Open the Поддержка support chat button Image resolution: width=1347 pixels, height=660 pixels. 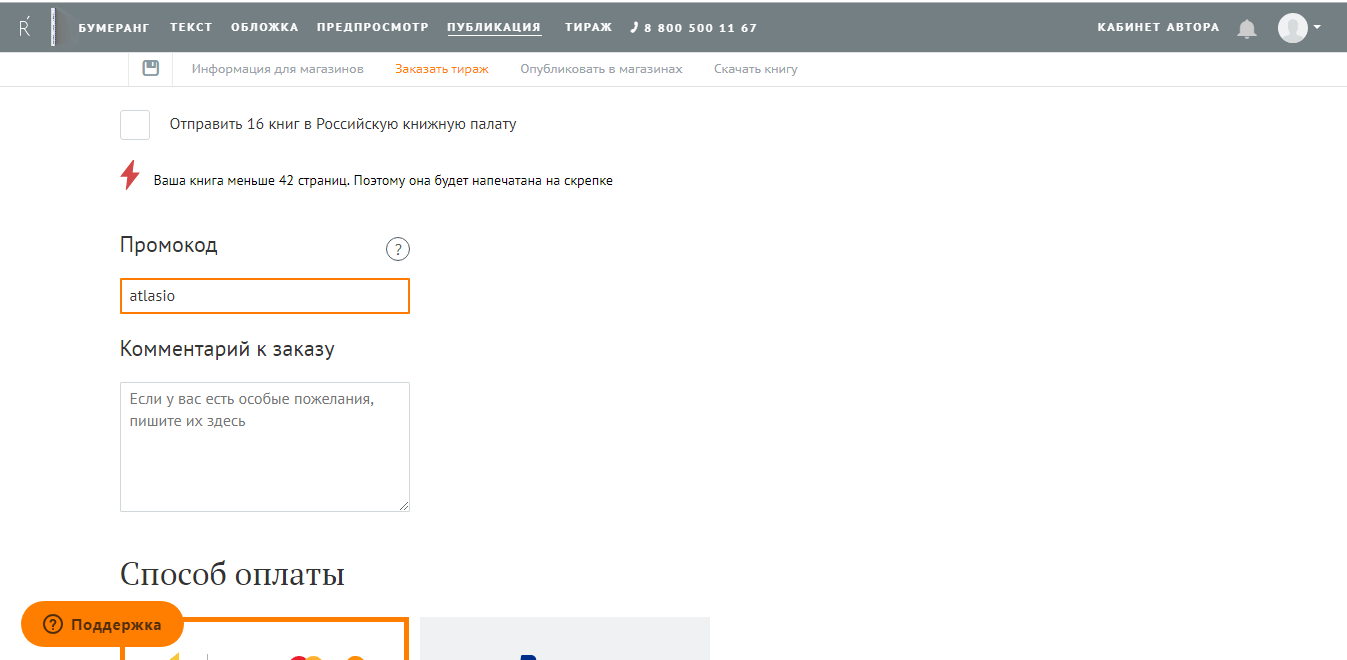tap(102, 624)
